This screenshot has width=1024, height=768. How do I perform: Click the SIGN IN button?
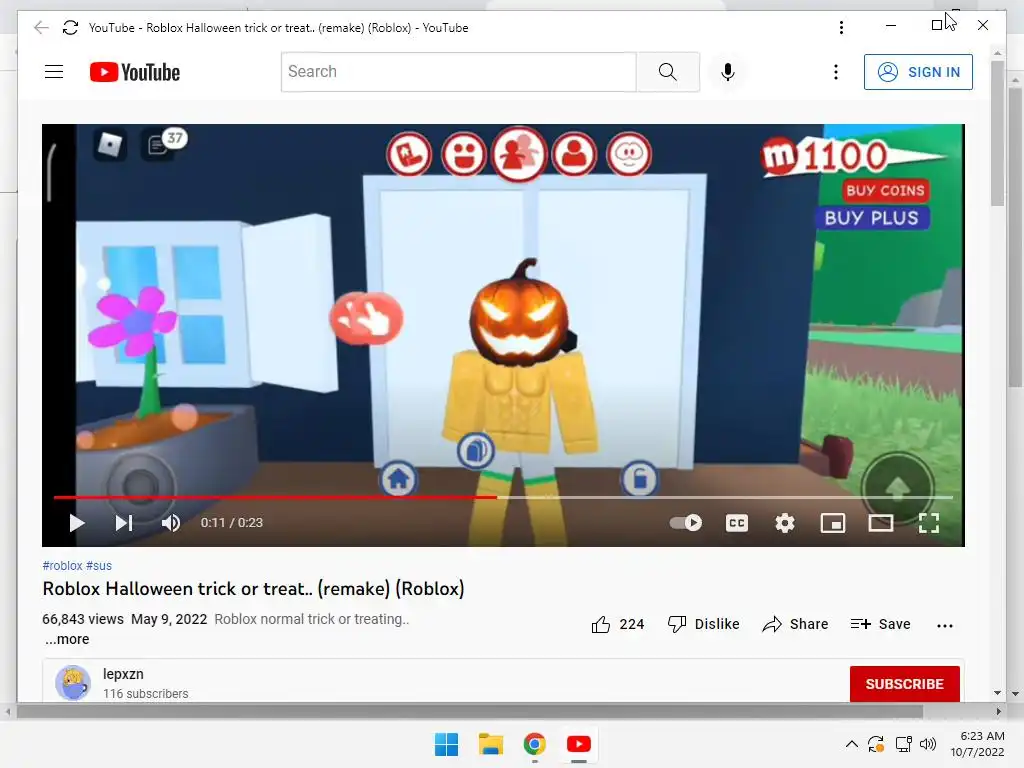[918, 72]
